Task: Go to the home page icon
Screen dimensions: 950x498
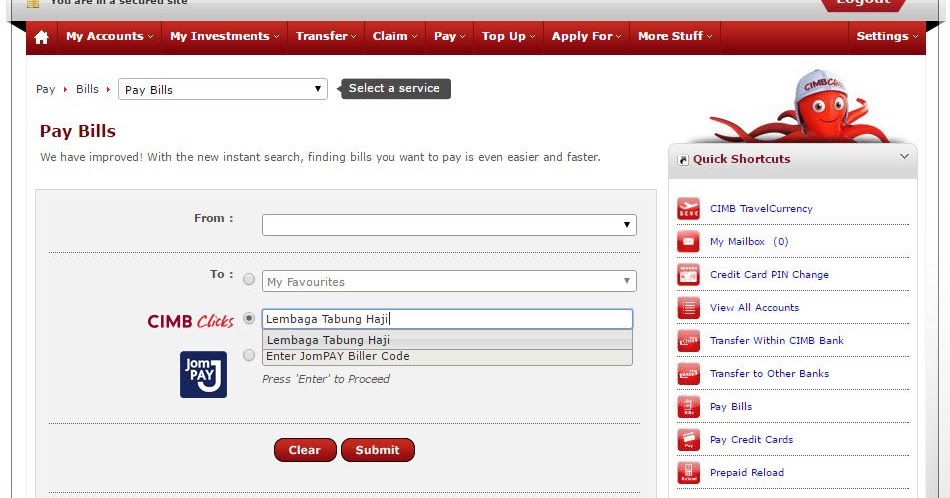Action: pyautogui.click(x=41, y=38)
